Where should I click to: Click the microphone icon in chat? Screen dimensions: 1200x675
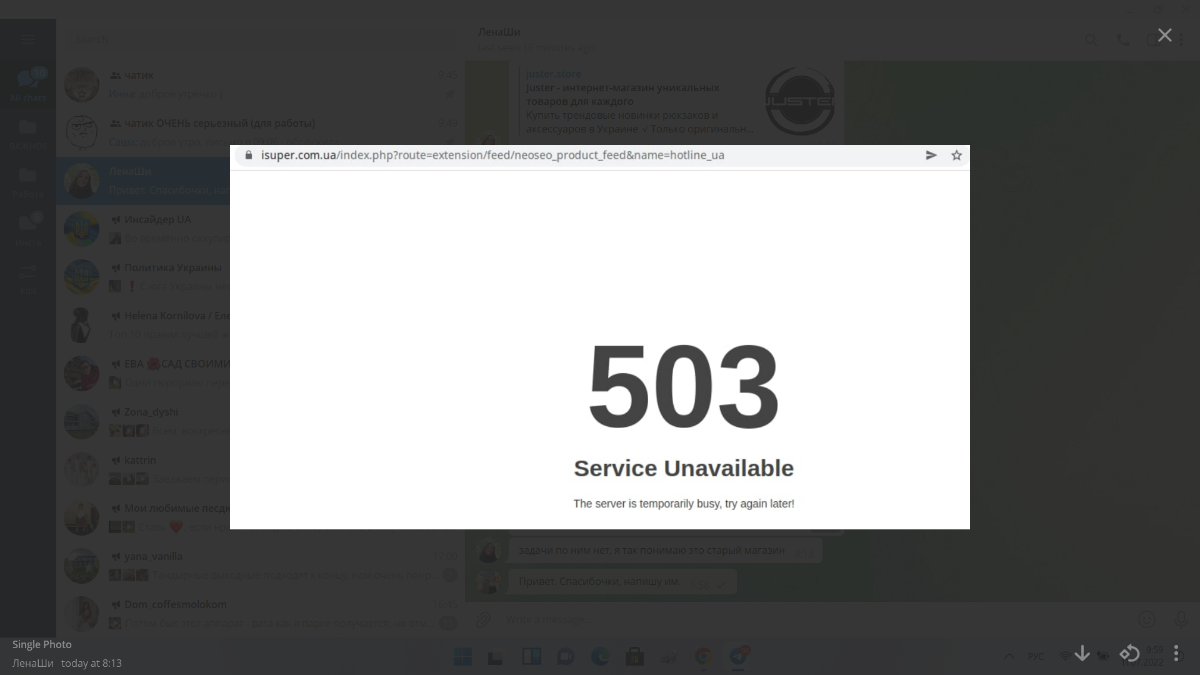(1180, 620)
